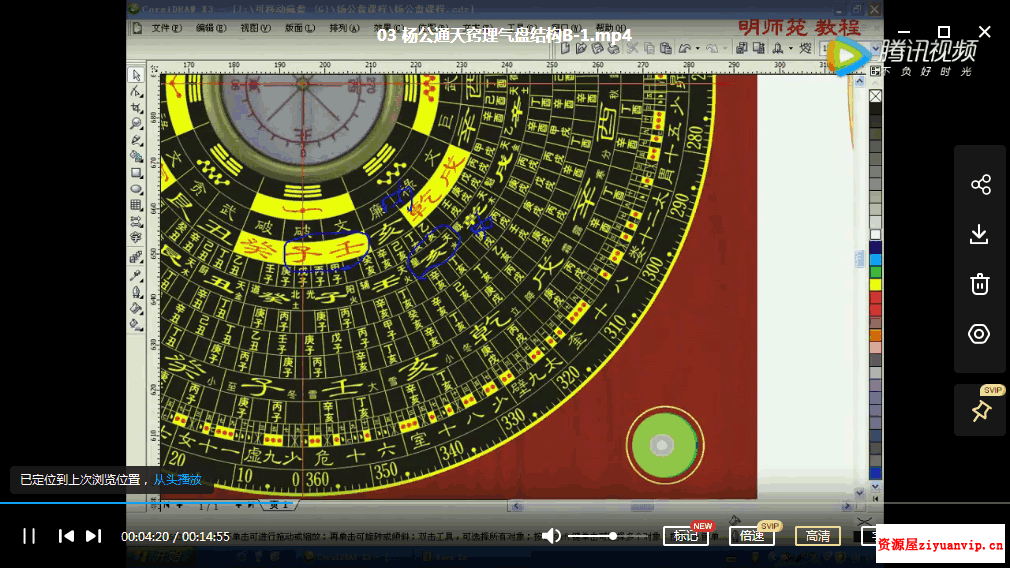Click the Open file toolbar icon
The height and width of the screenshot is (568, 1010).
pos(582,48)
